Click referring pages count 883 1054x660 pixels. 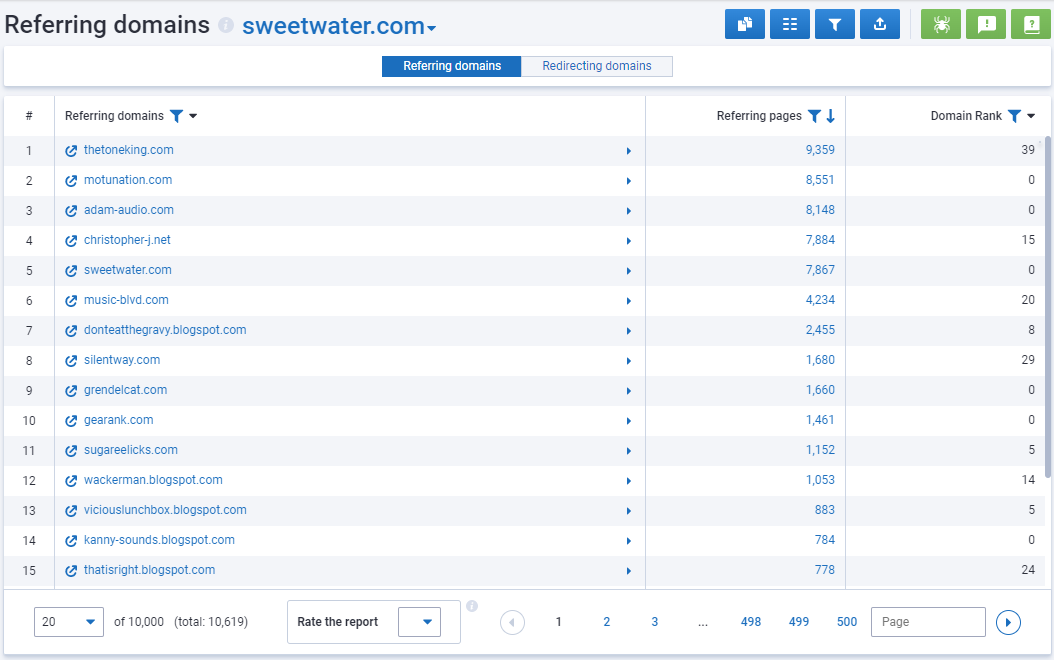click(825, 510)
